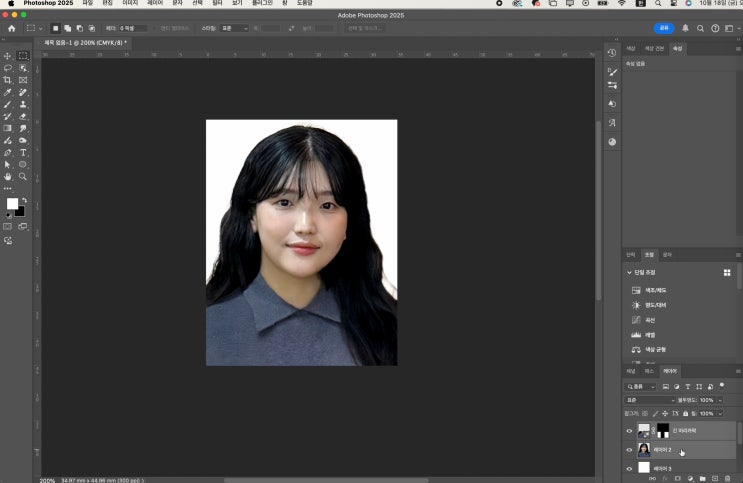Select the Lasso tool

8,68
